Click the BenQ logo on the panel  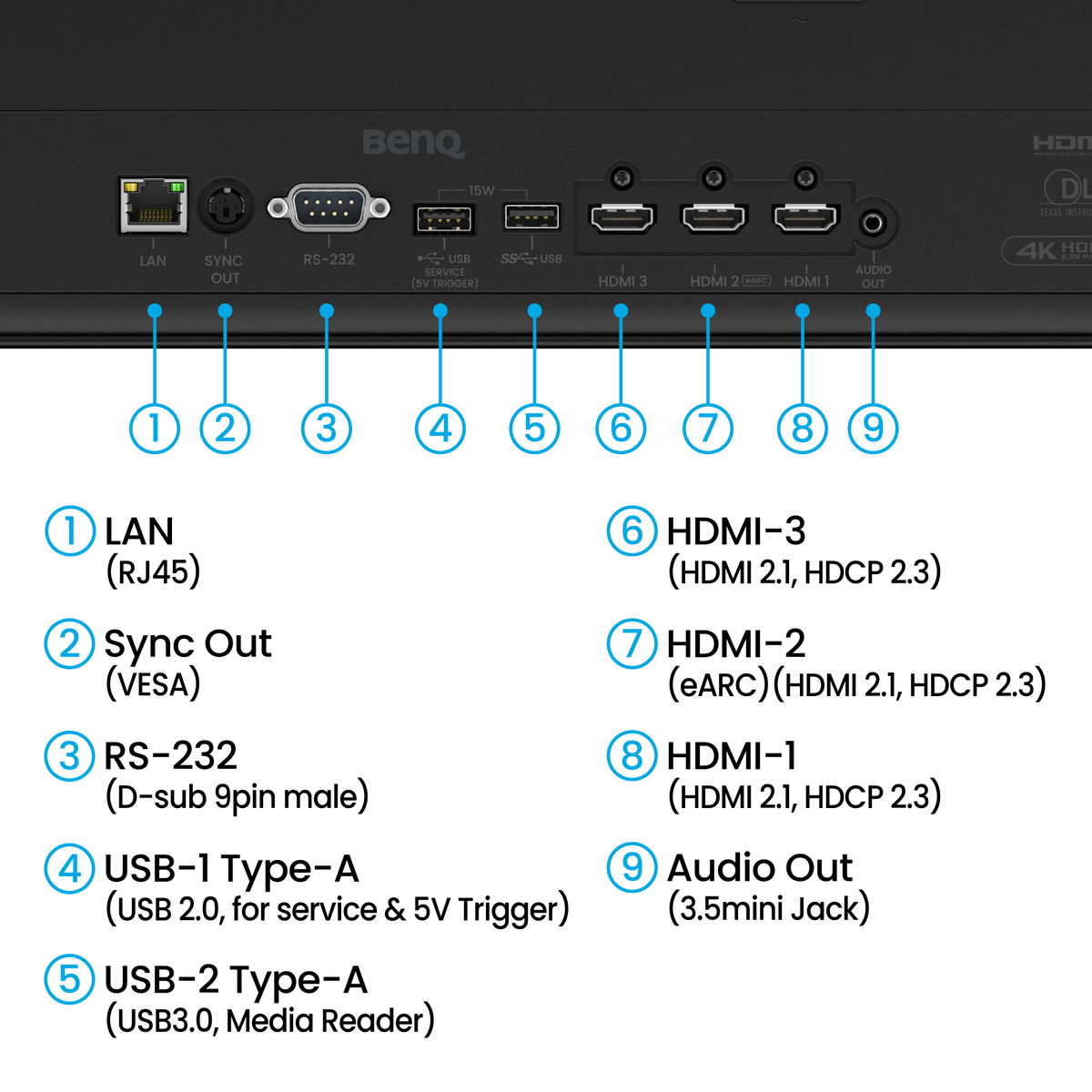pos(413,143)
